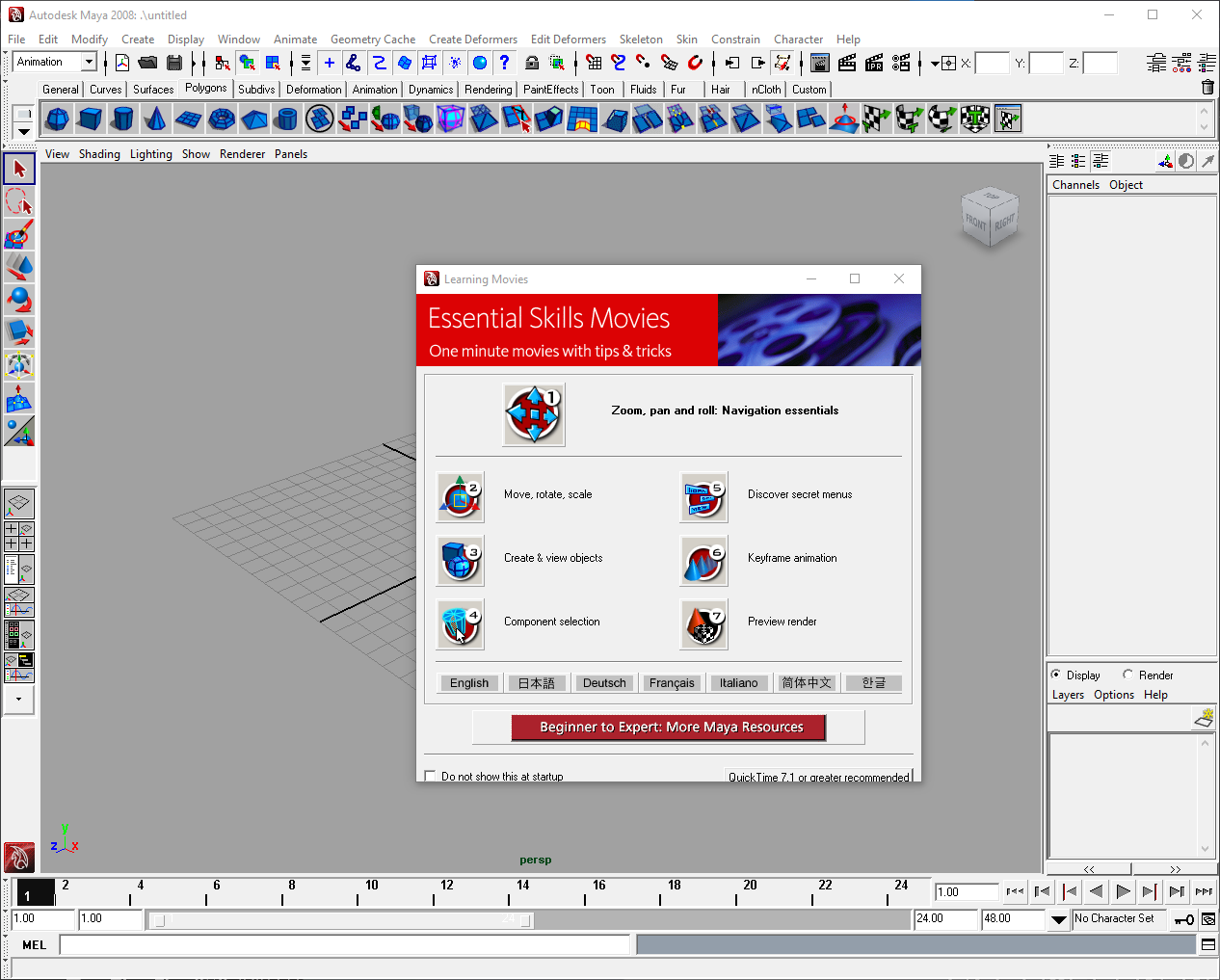
Task: Open the animation preferences icon
Action: tap(1208, 919)
